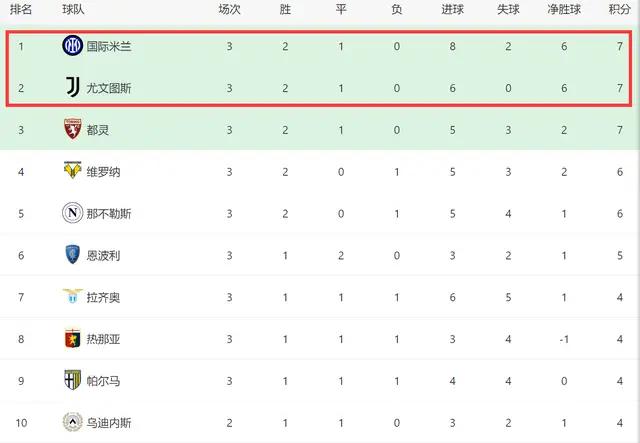The height and width of the screenshot is (443, 640).
Task: Select the Empoli blue shield badge
Action: 73,254
